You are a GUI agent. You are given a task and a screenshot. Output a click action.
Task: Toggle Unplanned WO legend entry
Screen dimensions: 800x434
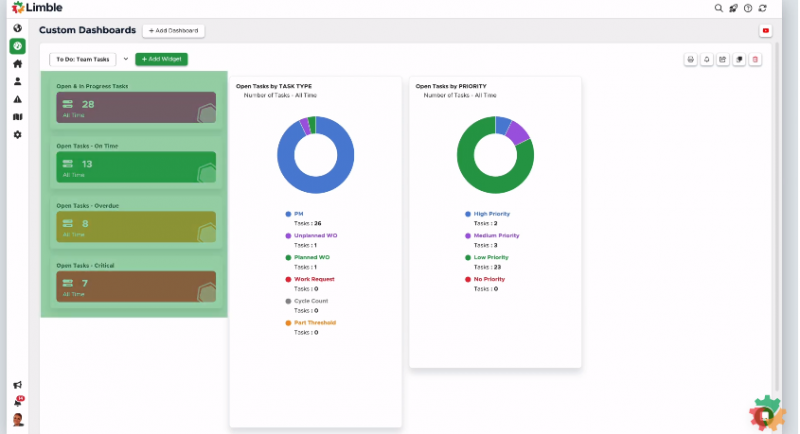(312, 235)
